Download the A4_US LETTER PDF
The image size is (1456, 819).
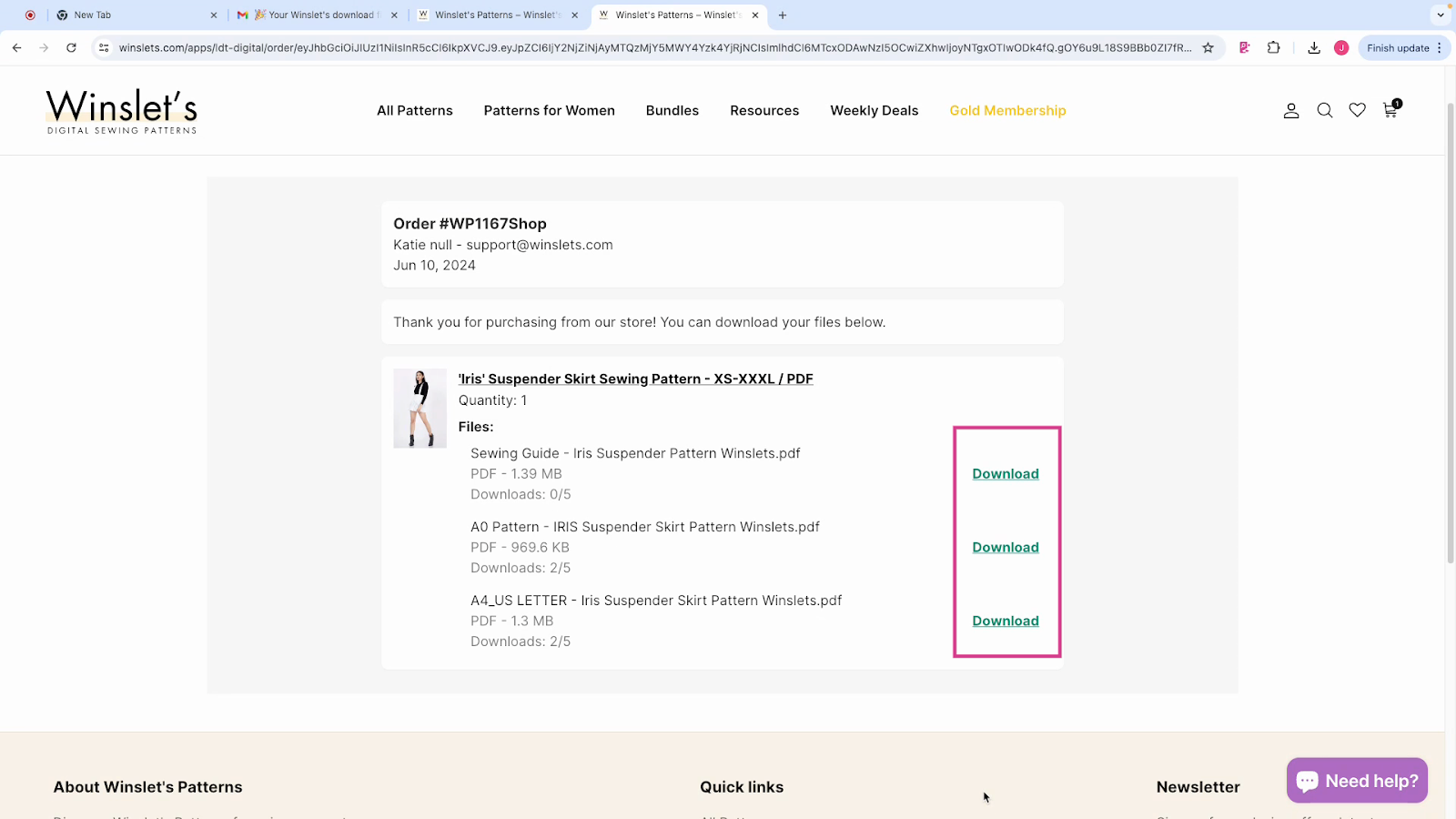click(1006, 622)
